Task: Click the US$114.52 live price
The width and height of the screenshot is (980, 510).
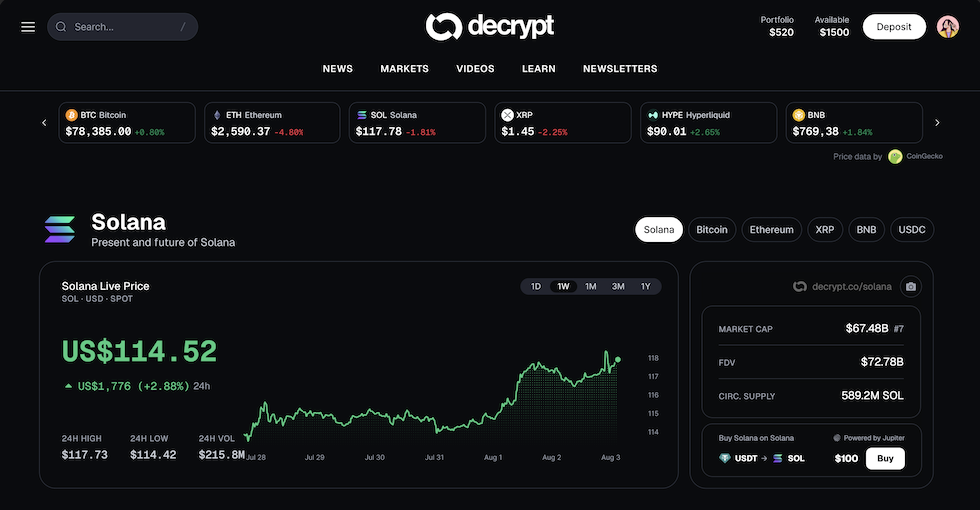Action: (139, 351)
